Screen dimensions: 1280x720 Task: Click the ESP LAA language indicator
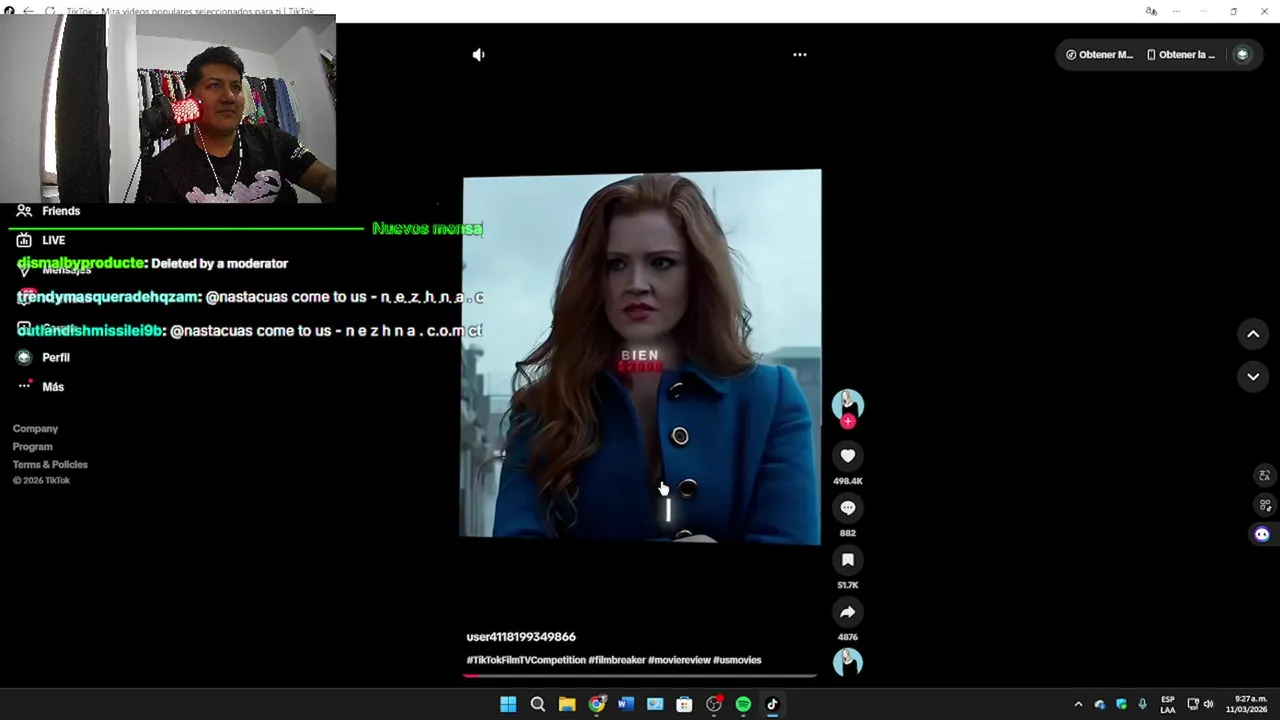[1168, 704]
